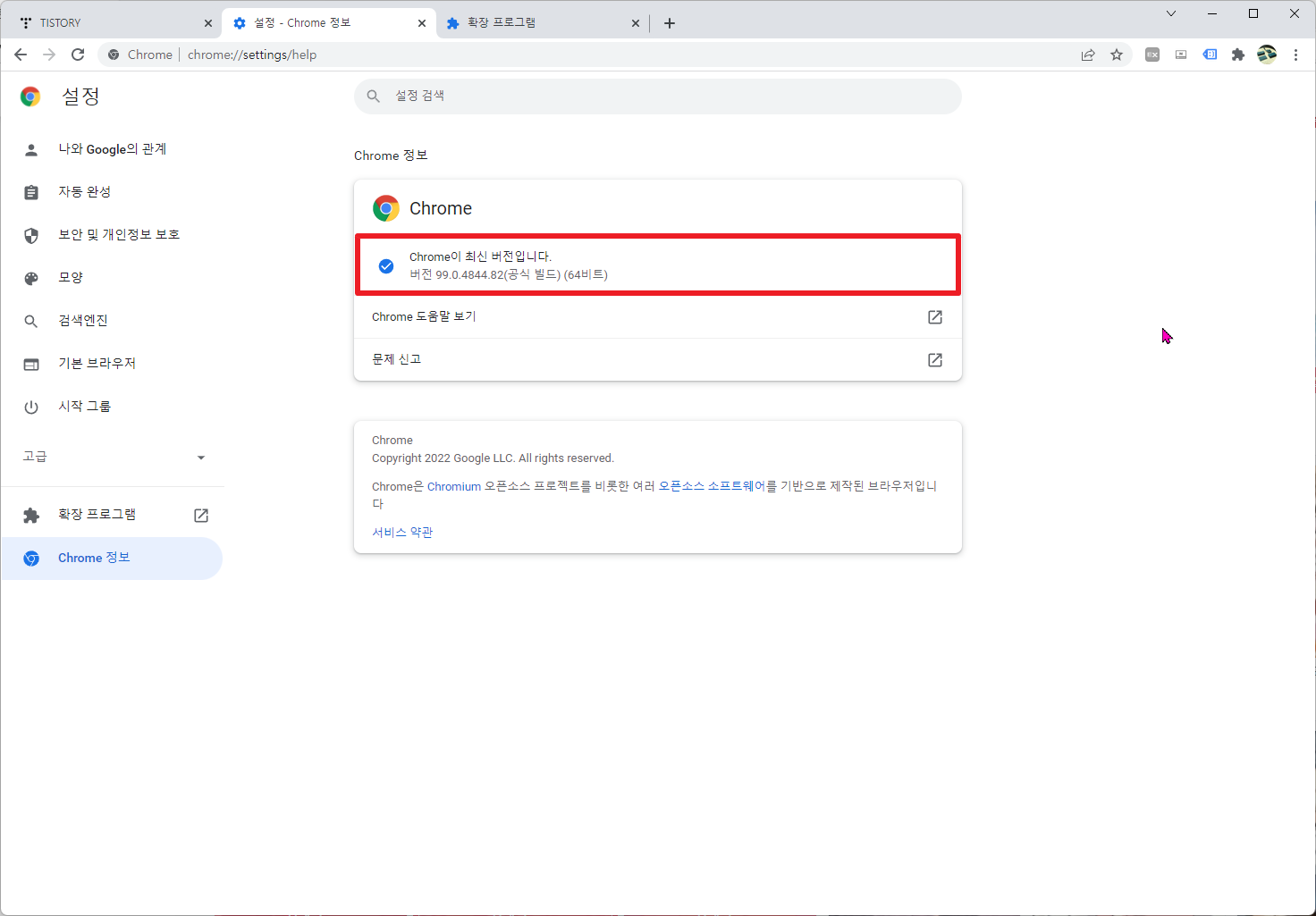Click the palette icon for 모양

coord(31,278)
